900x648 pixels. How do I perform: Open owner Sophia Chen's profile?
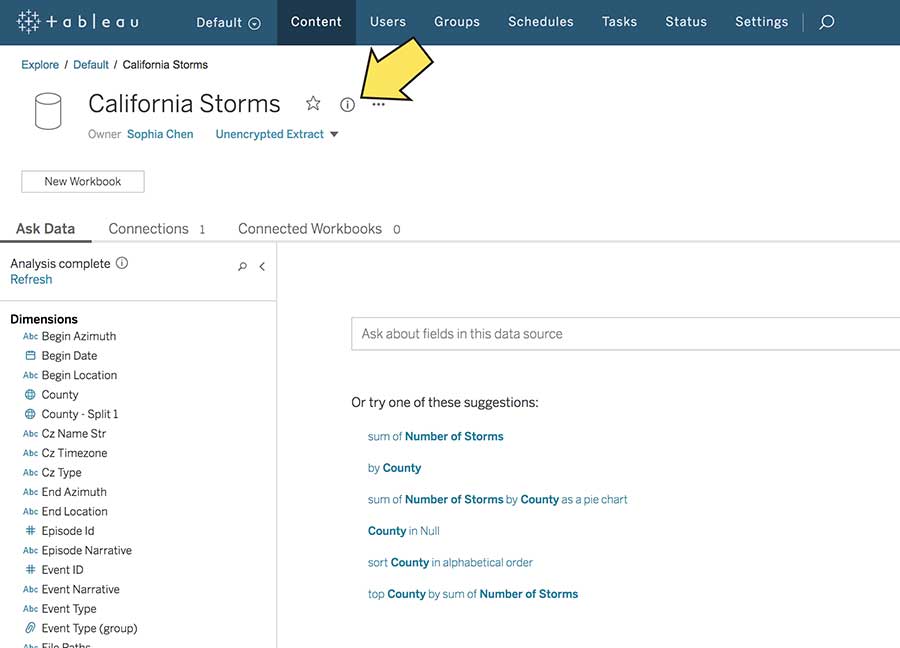160,134
